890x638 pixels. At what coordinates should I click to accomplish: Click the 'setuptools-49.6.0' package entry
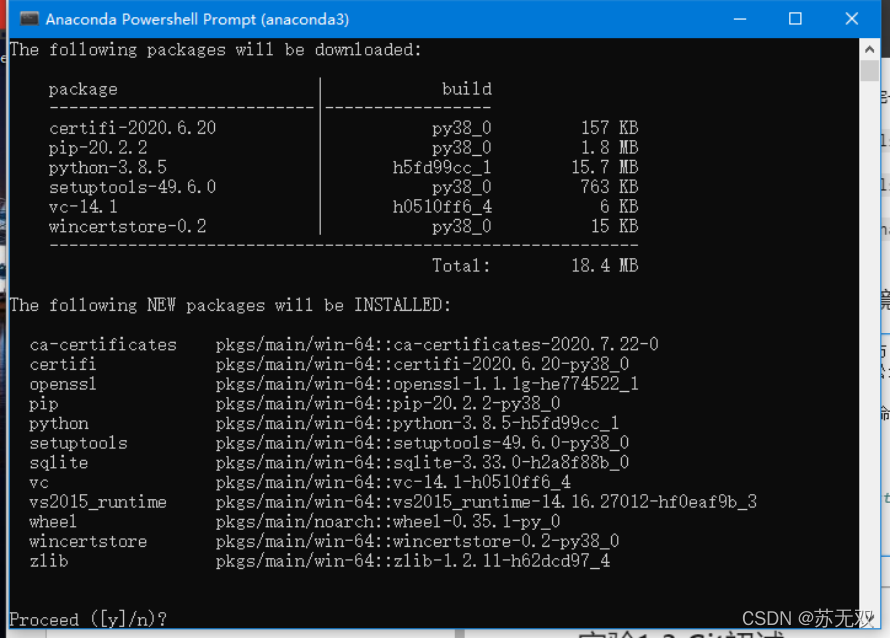tap(132, 187)
